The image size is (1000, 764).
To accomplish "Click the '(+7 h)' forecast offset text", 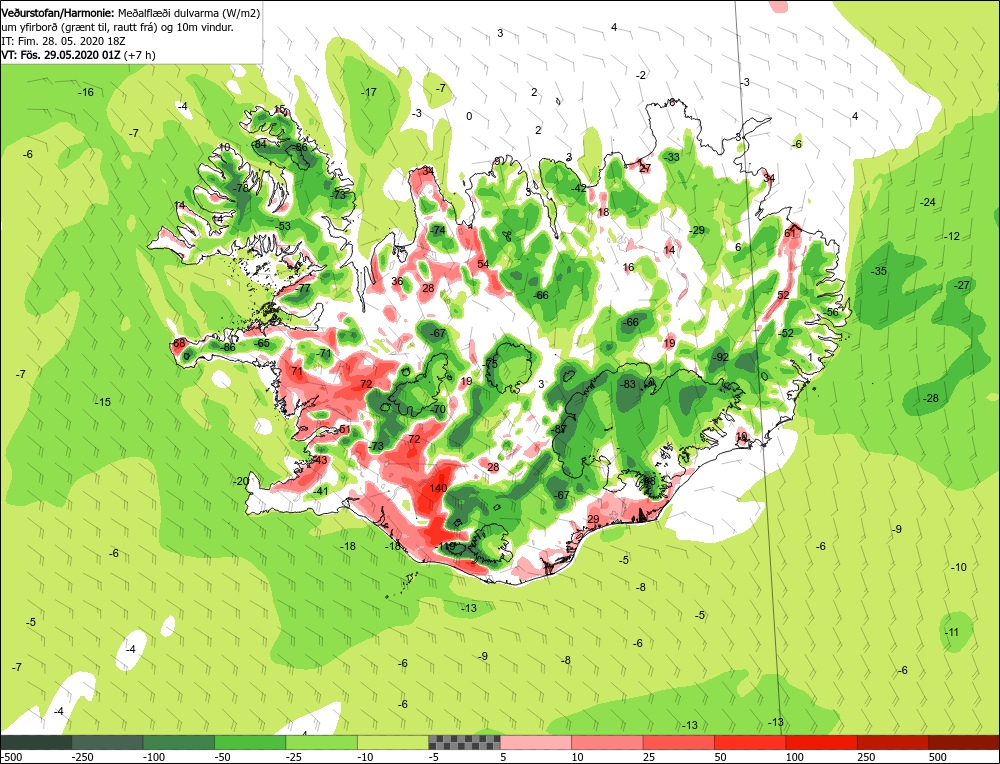I will point(140,55).
